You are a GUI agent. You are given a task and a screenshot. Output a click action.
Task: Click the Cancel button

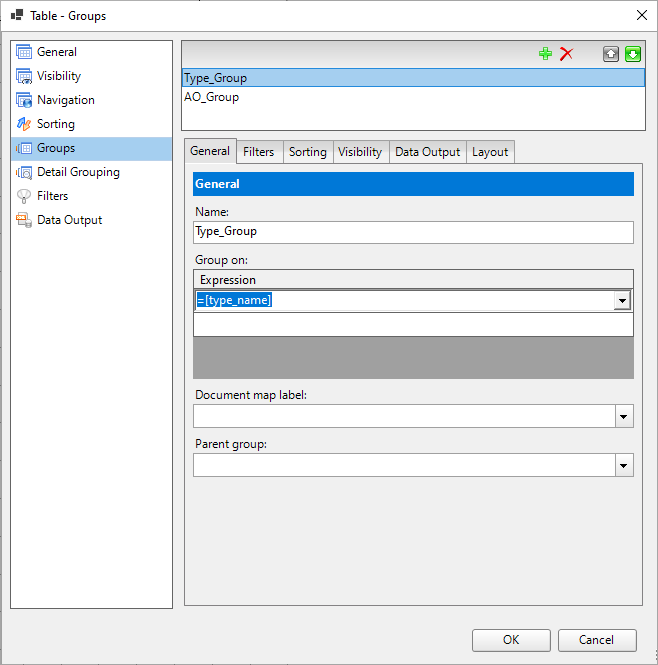[x=596, y=640]
